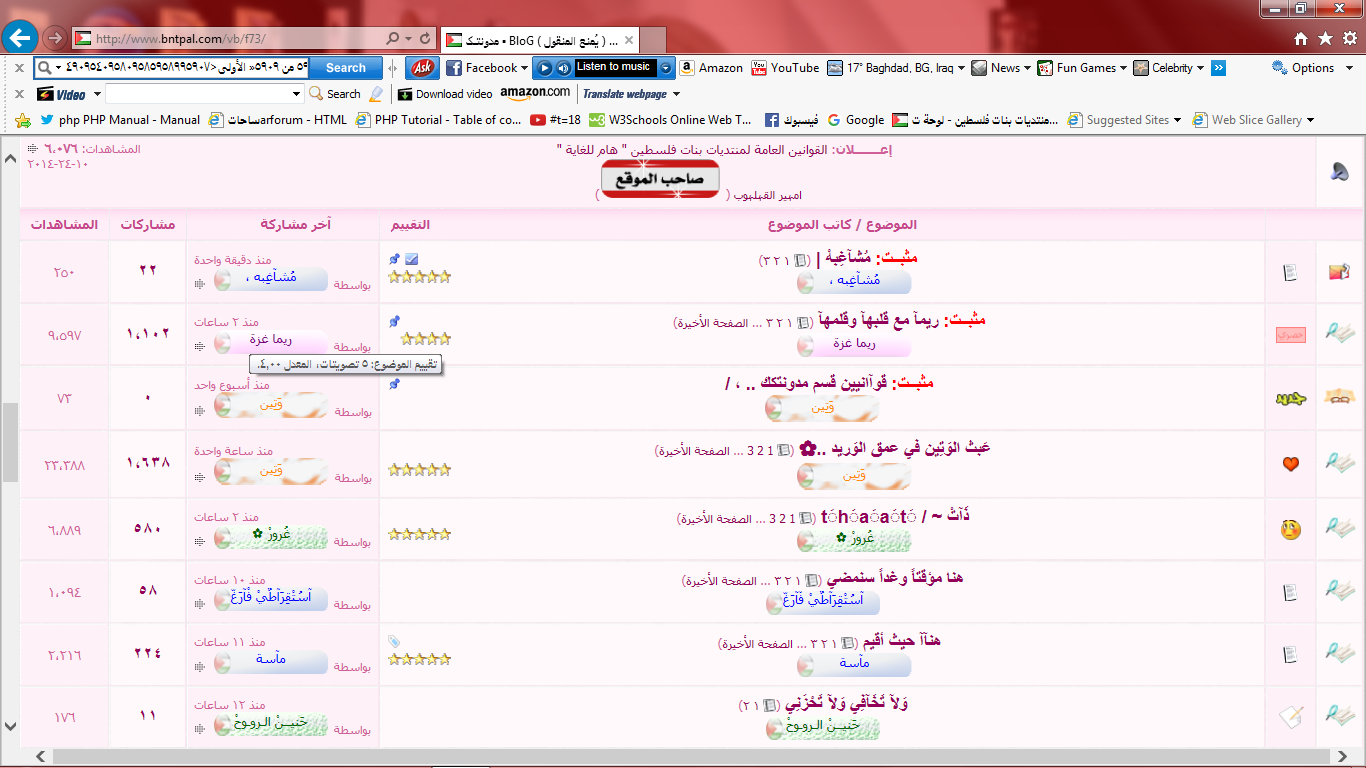Play music with the toolbar play button
This screenshot has width=1366, height=768.
tap(544, 68)
